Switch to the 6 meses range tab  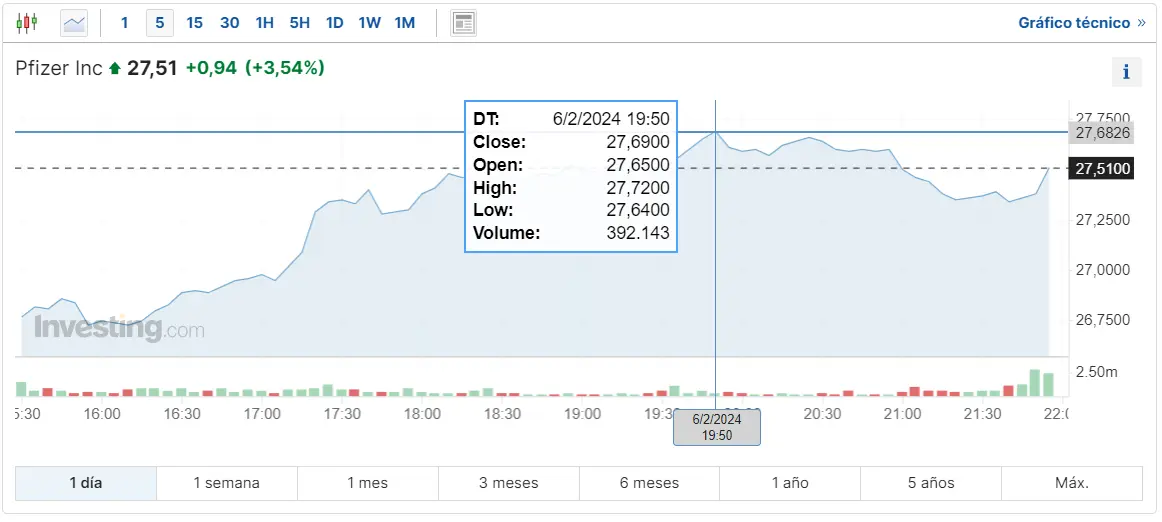coord(649,483)
